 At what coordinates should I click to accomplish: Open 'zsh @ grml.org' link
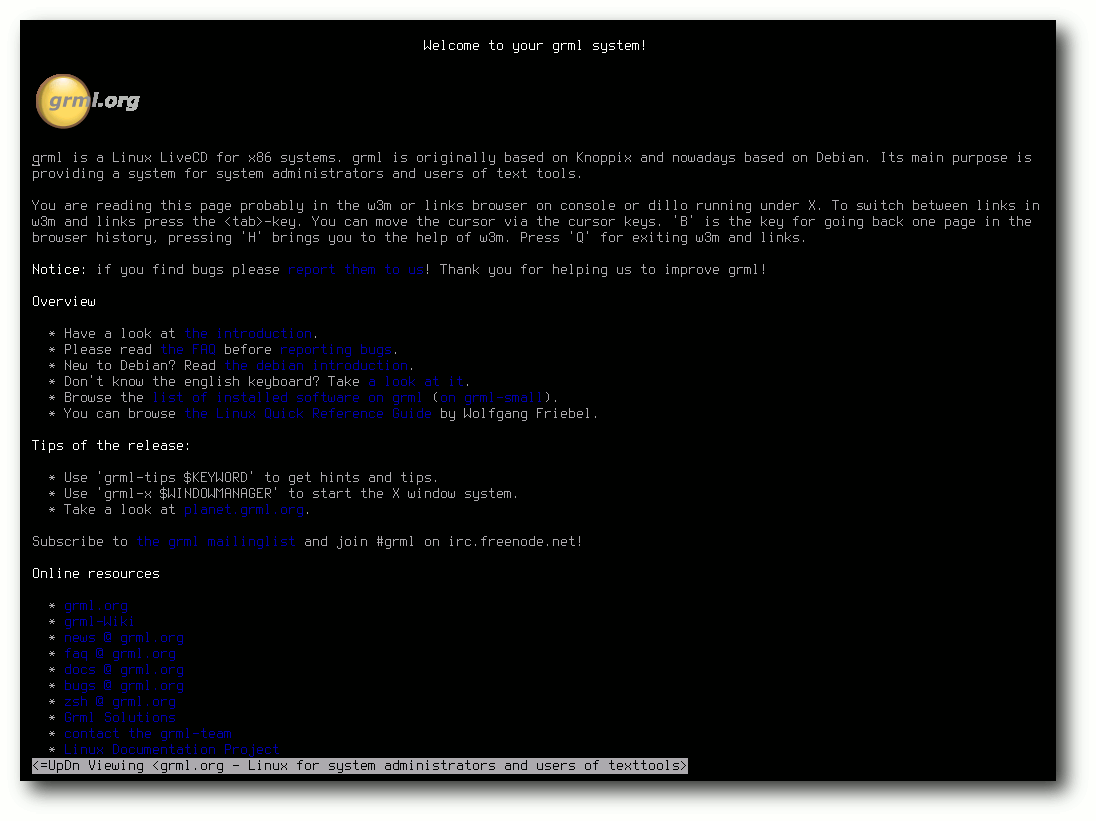pyautogui.click(x=120, y=702)
